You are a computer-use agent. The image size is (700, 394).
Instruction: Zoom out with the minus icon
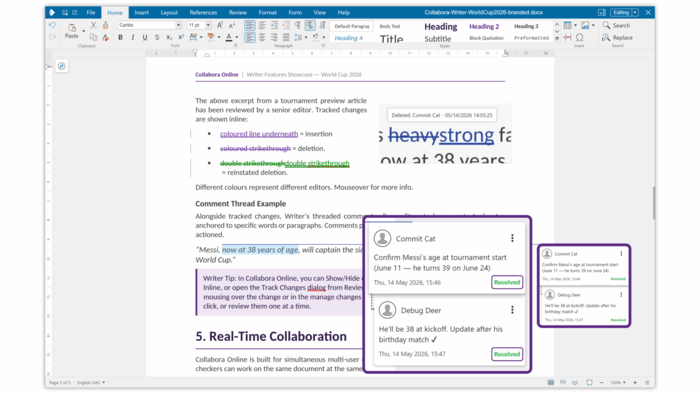(601, 382)
